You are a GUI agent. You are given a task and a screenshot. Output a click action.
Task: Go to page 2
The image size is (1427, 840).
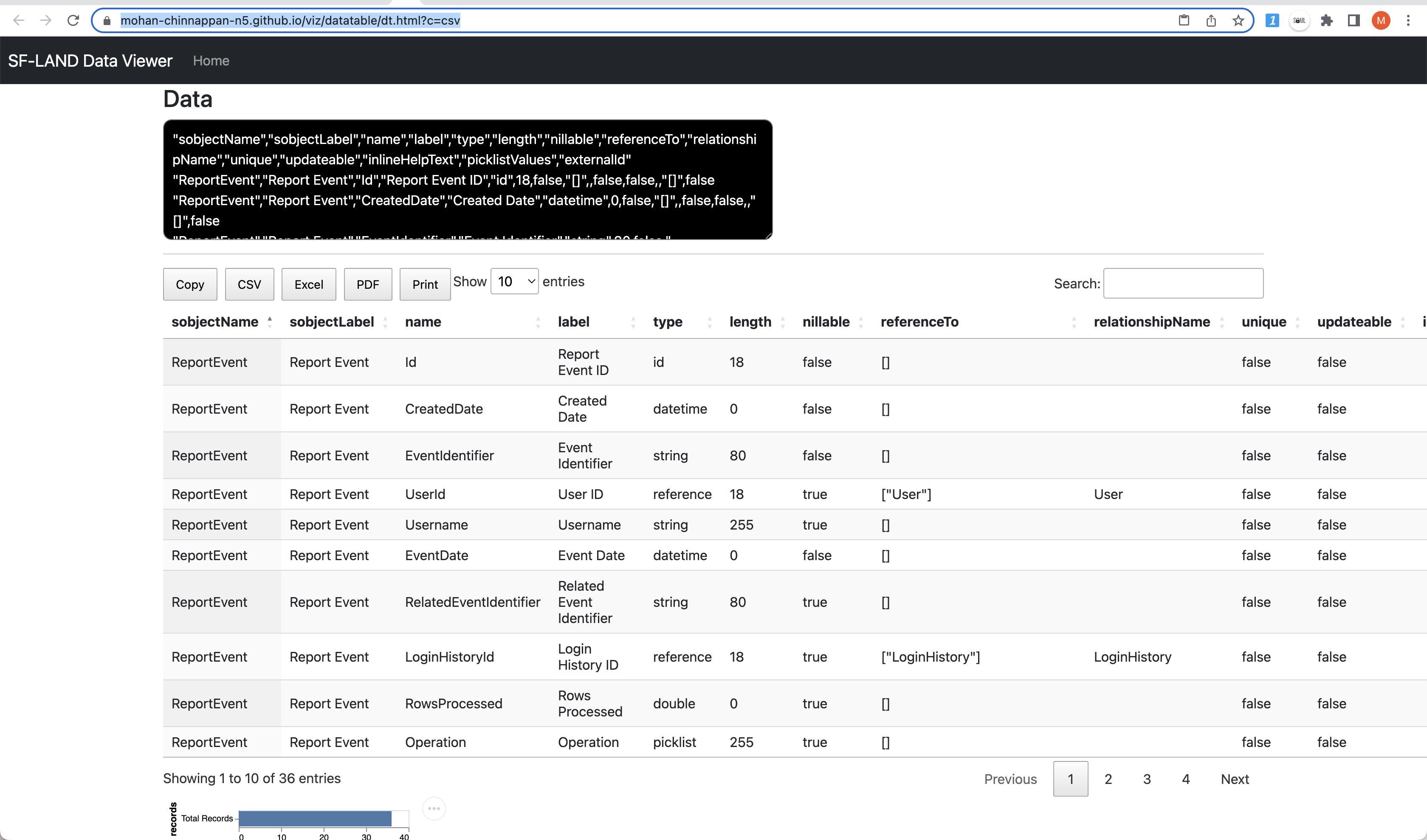1108,779
